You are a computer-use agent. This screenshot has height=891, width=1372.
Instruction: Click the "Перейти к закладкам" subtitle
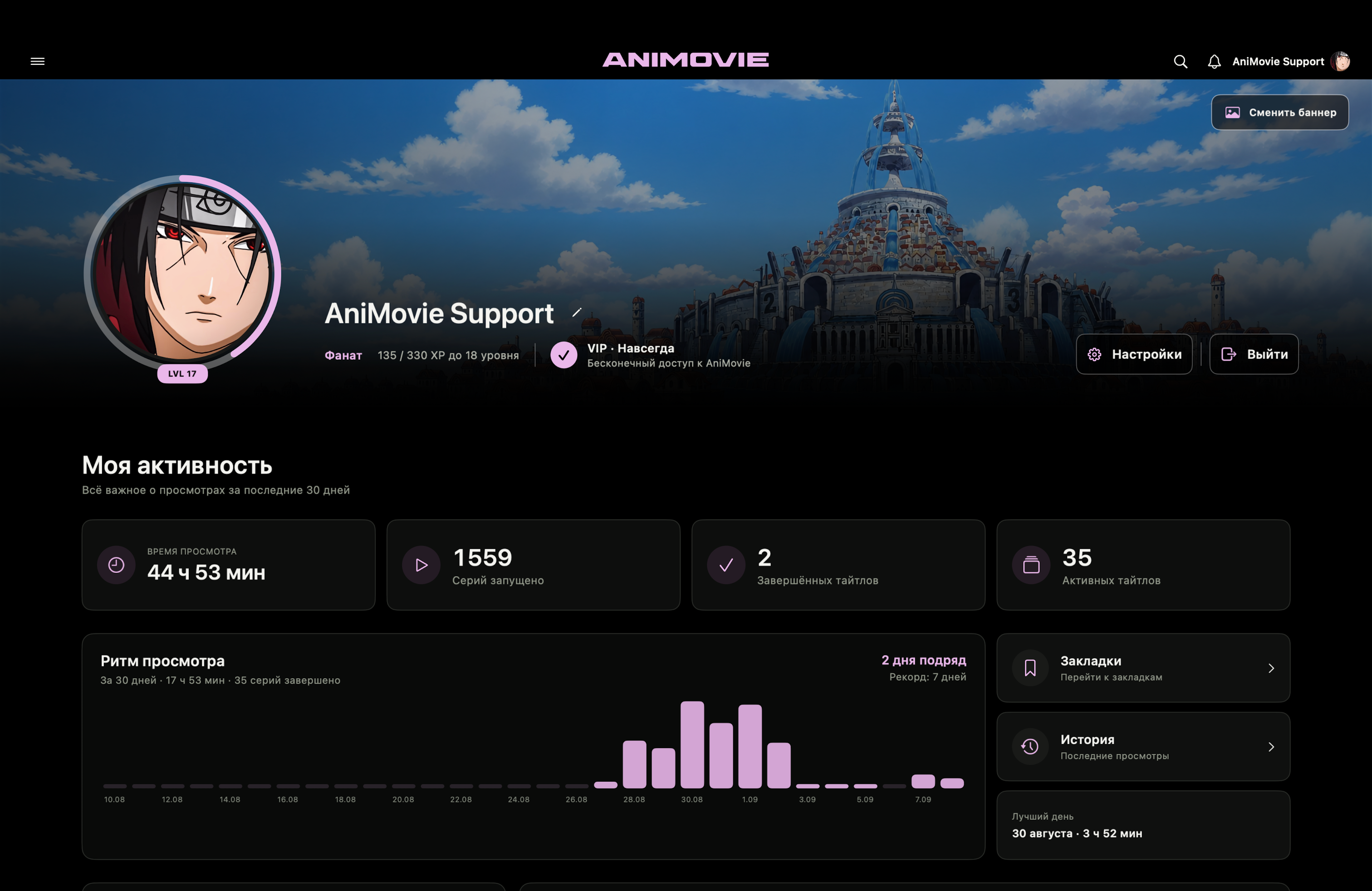click(x=1111, y=677)
